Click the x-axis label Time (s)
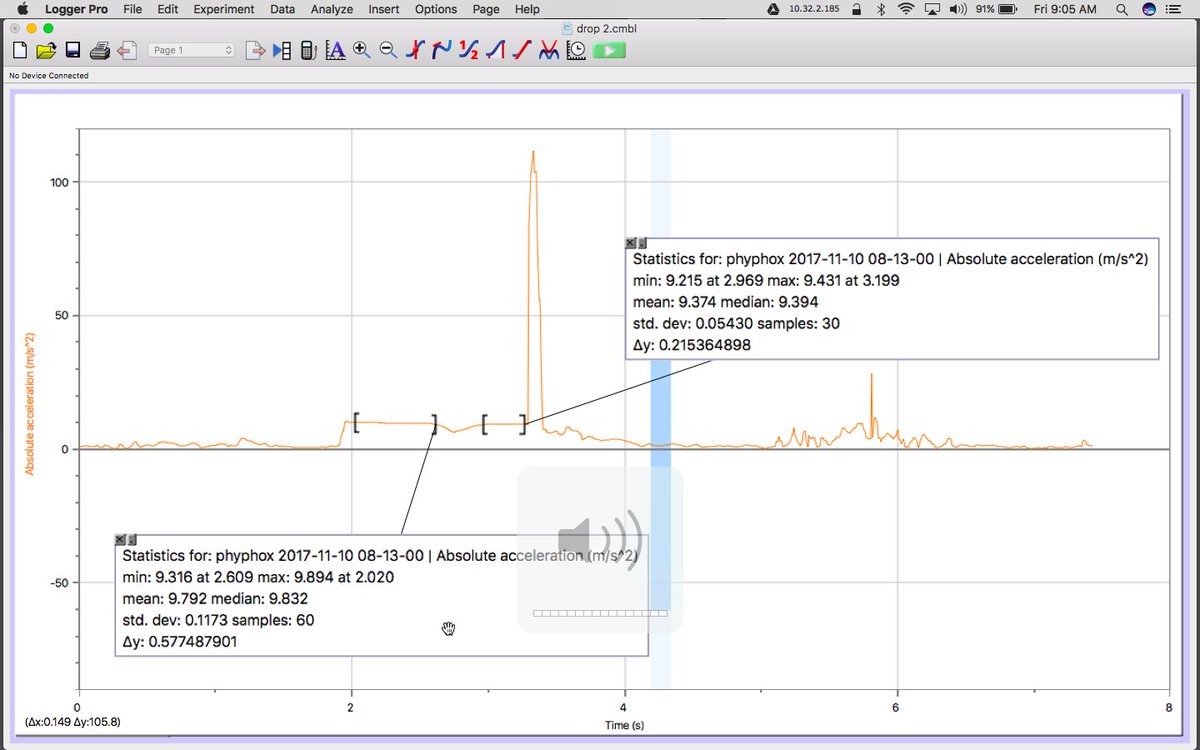 pyautogui.click(x=624, y=725)
